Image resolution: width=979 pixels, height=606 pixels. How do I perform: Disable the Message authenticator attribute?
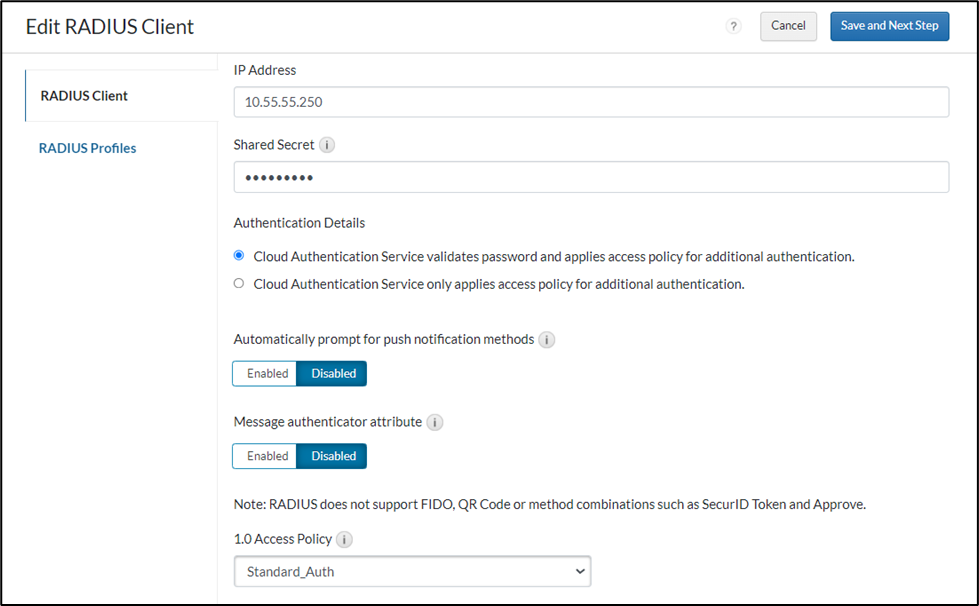click(x=332, y=456)
